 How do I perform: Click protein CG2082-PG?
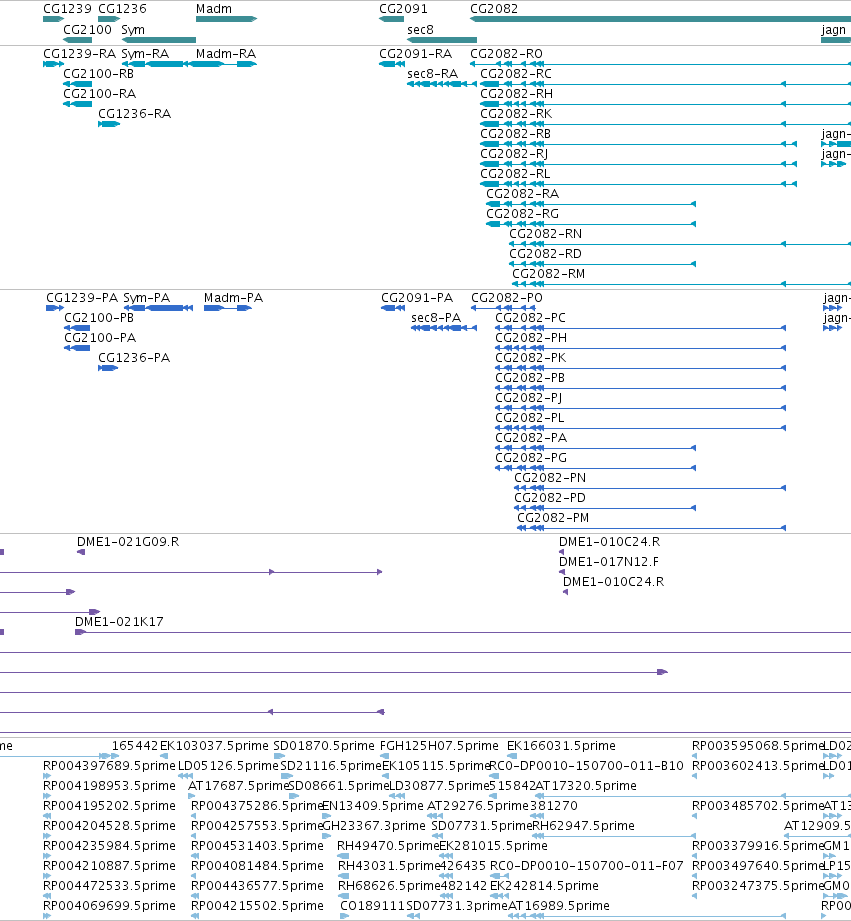(531, 458)
